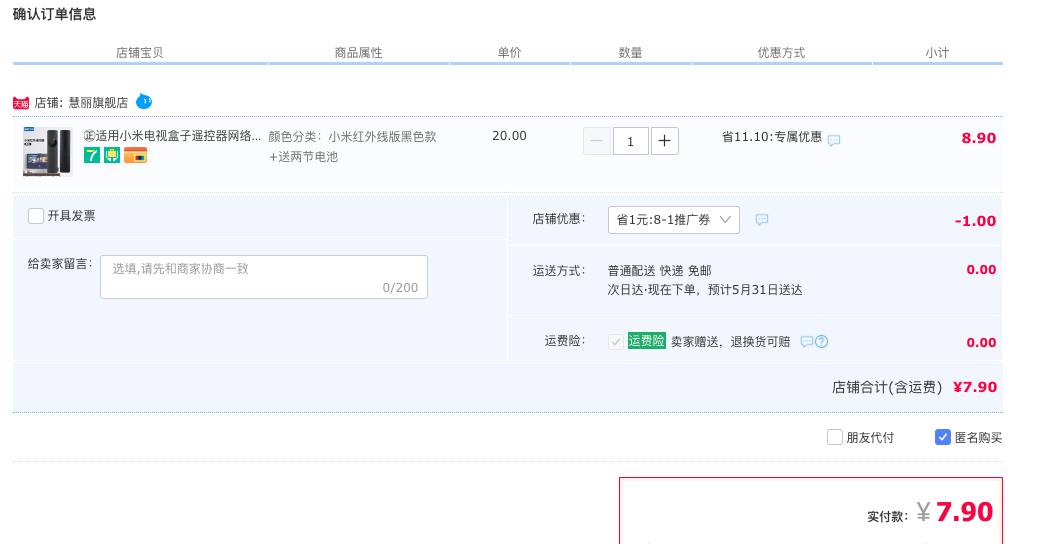
Task: Open the remote control product thumbnail
Action: tap(47, 152)
